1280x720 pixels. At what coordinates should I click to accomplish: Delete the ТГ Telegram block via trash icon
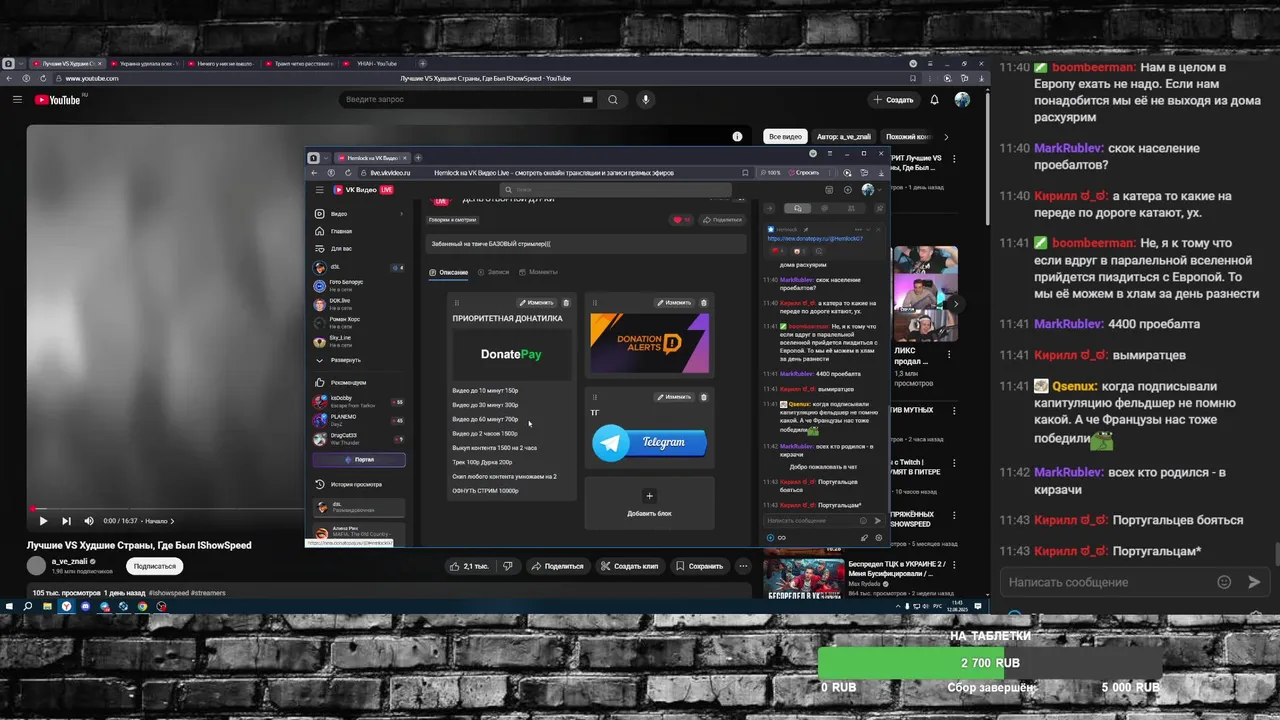click(x=703, y=397)
